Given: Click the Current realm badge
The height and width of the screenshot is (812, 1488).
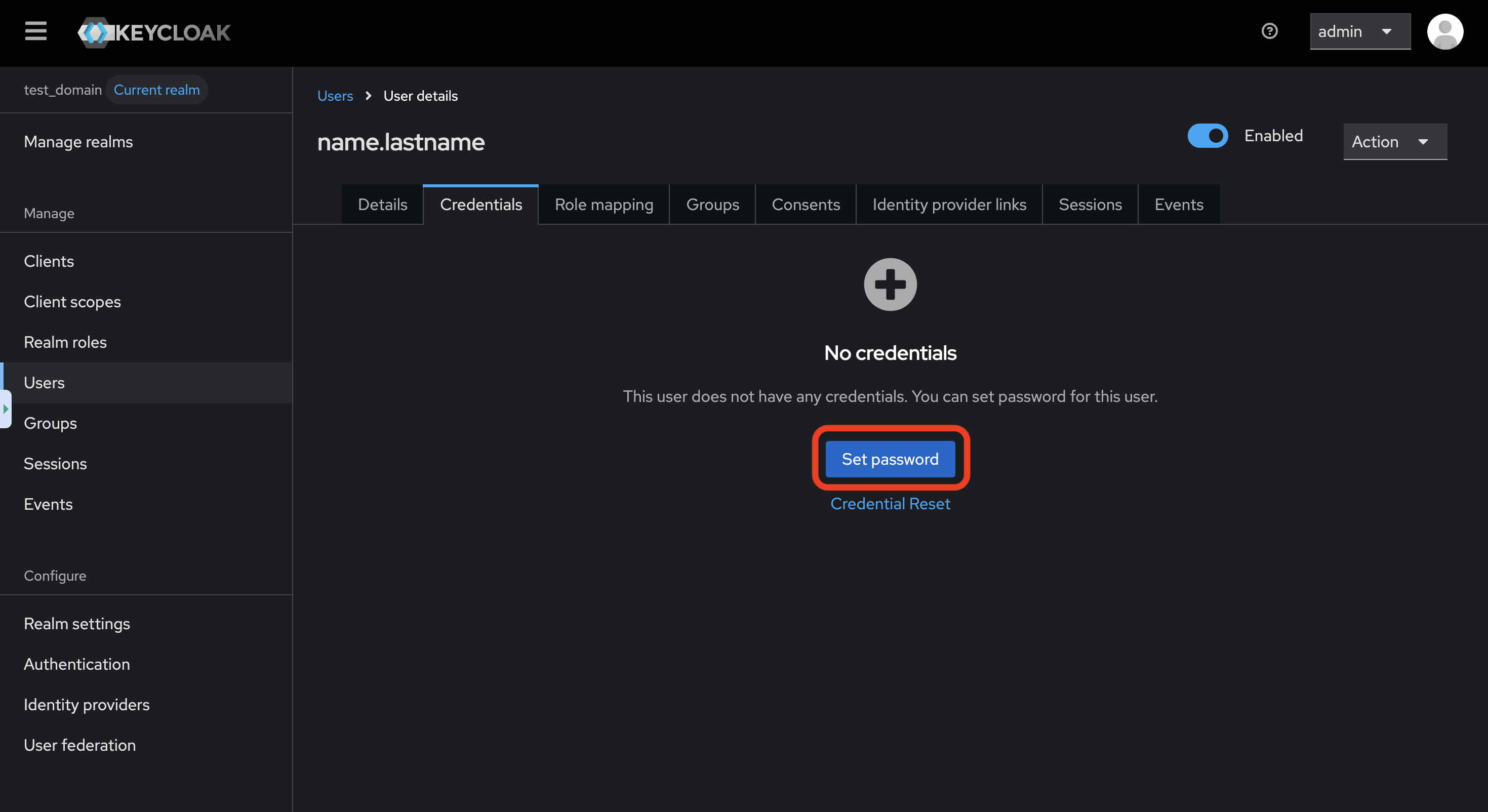Looking at the screenshot, I should (156, 90).
